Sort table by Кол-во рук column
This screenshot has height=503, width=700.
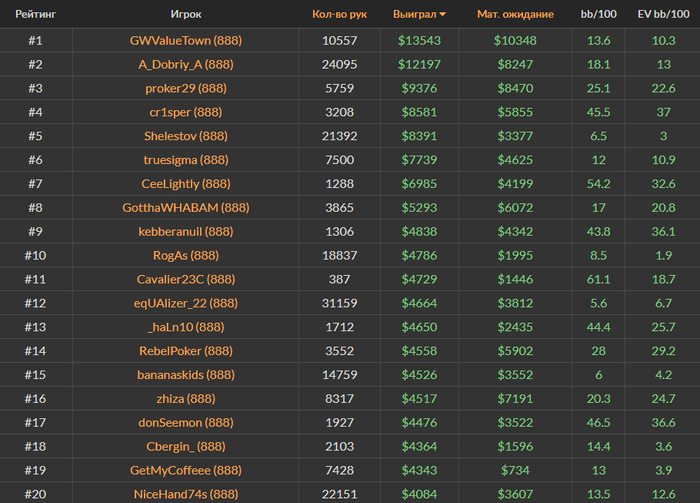(339, 14)
